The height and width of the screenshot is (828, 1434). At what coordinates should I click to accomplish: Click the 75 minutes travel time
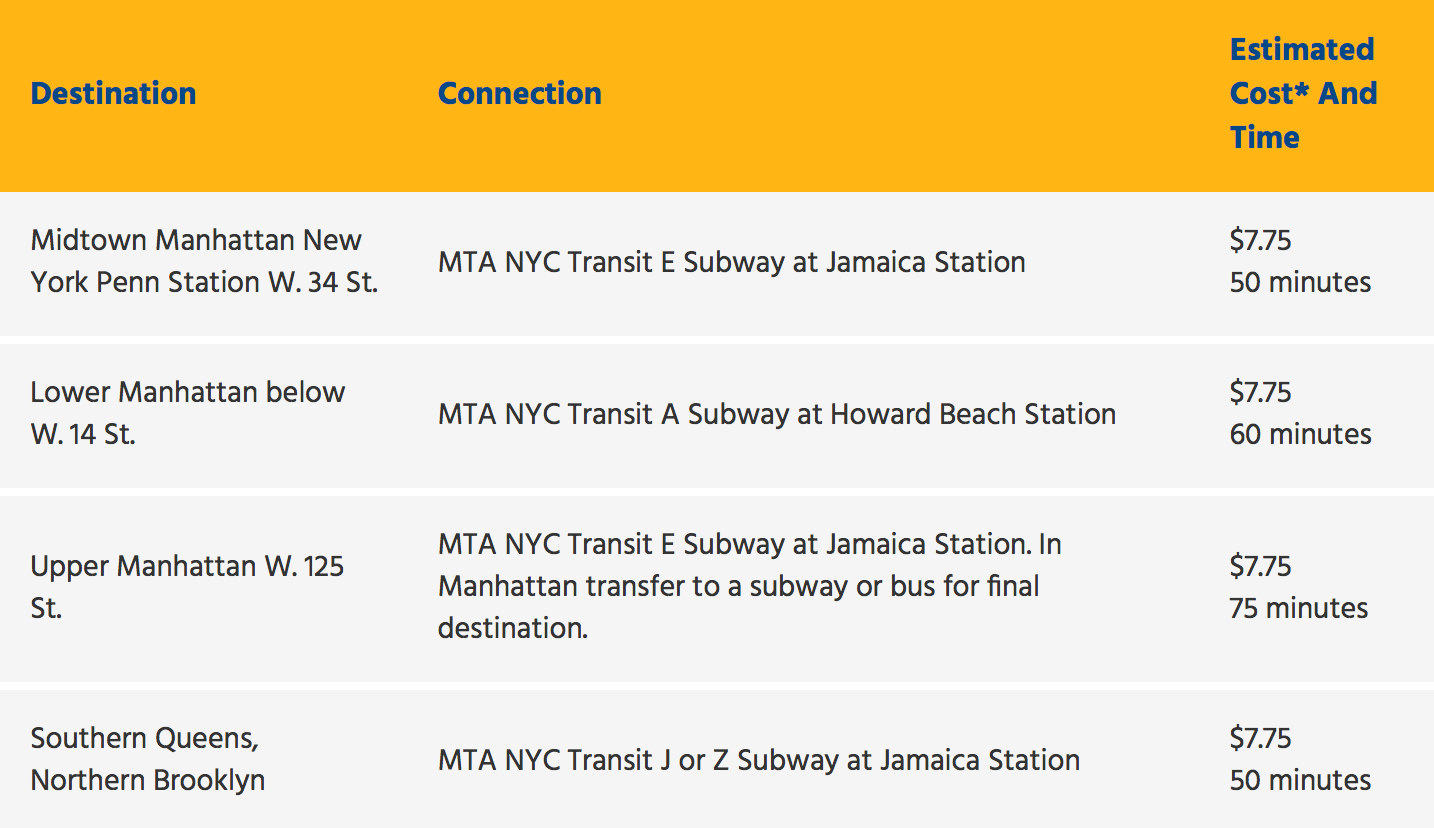[x=1298, y=608]
